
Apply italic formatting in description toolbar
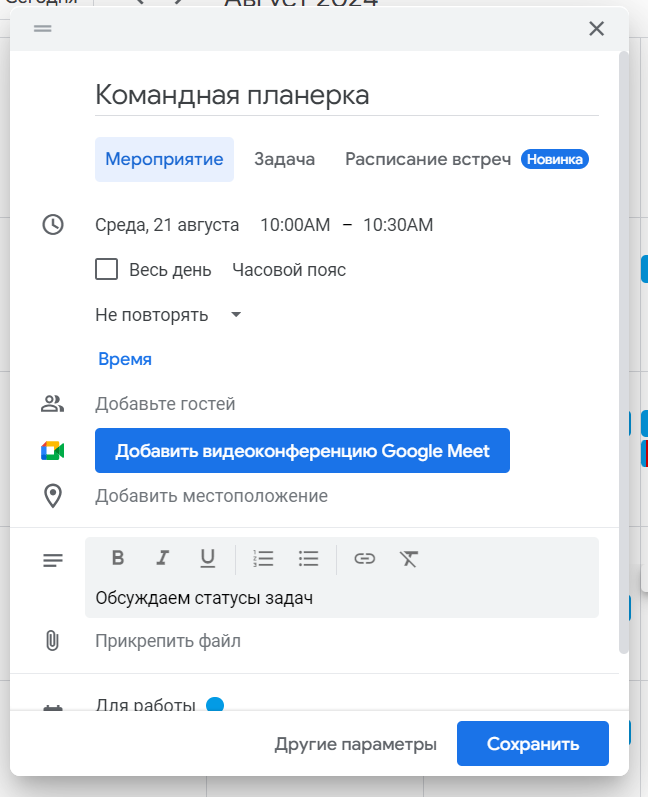[x=162, y=558]
